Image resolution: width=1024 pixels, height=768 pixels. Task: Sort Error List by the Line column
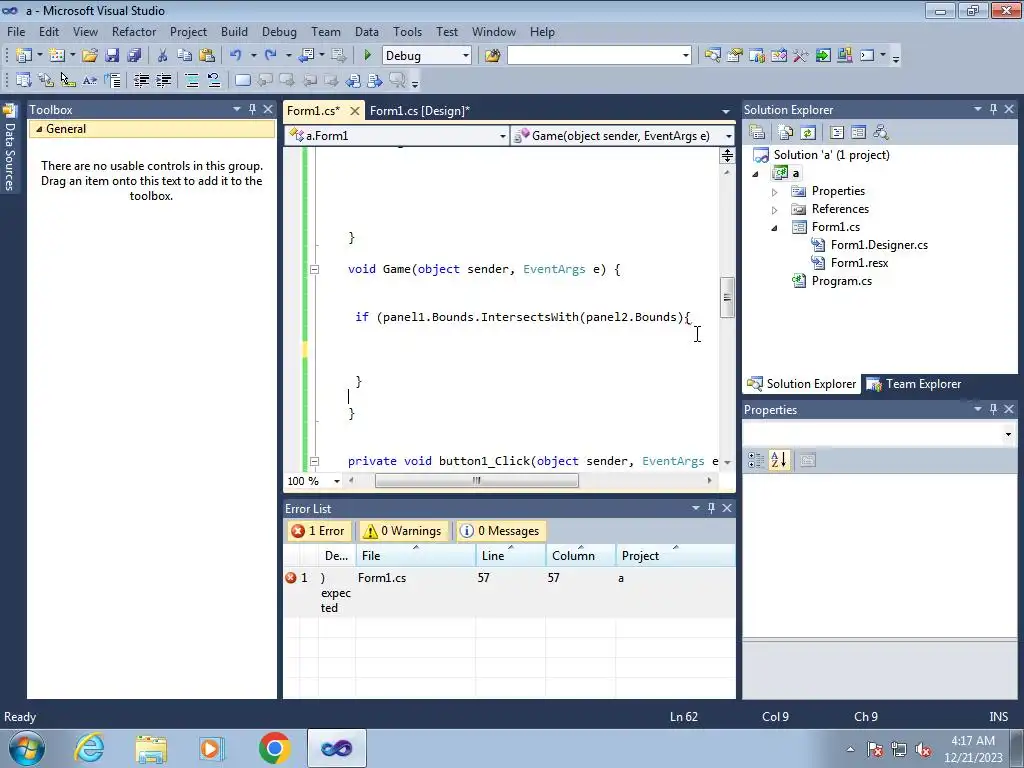pos(511,555)
